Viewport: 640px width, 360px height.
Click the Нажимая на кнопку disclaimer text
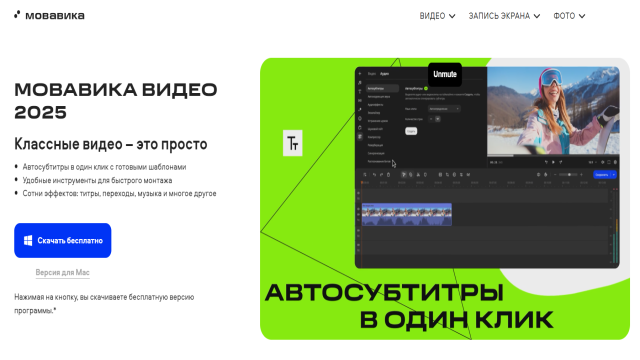coord(104,304)
